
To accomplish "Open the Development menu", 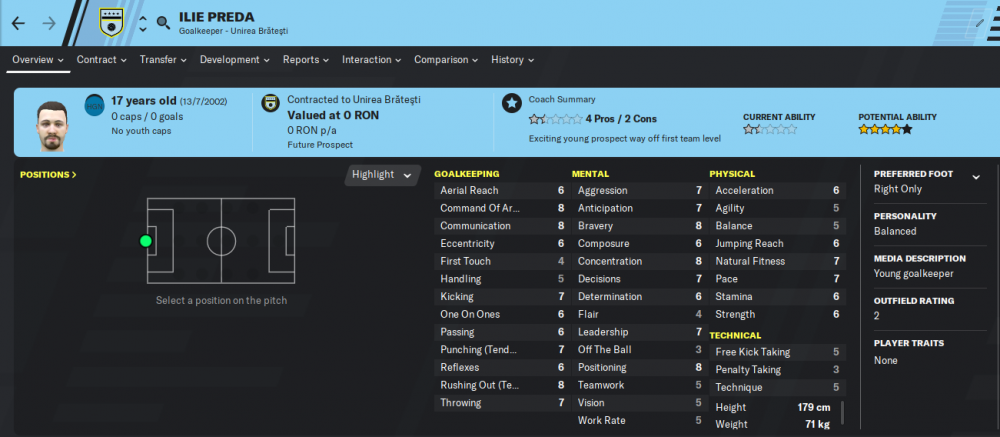I will click(x=233, y=59).
